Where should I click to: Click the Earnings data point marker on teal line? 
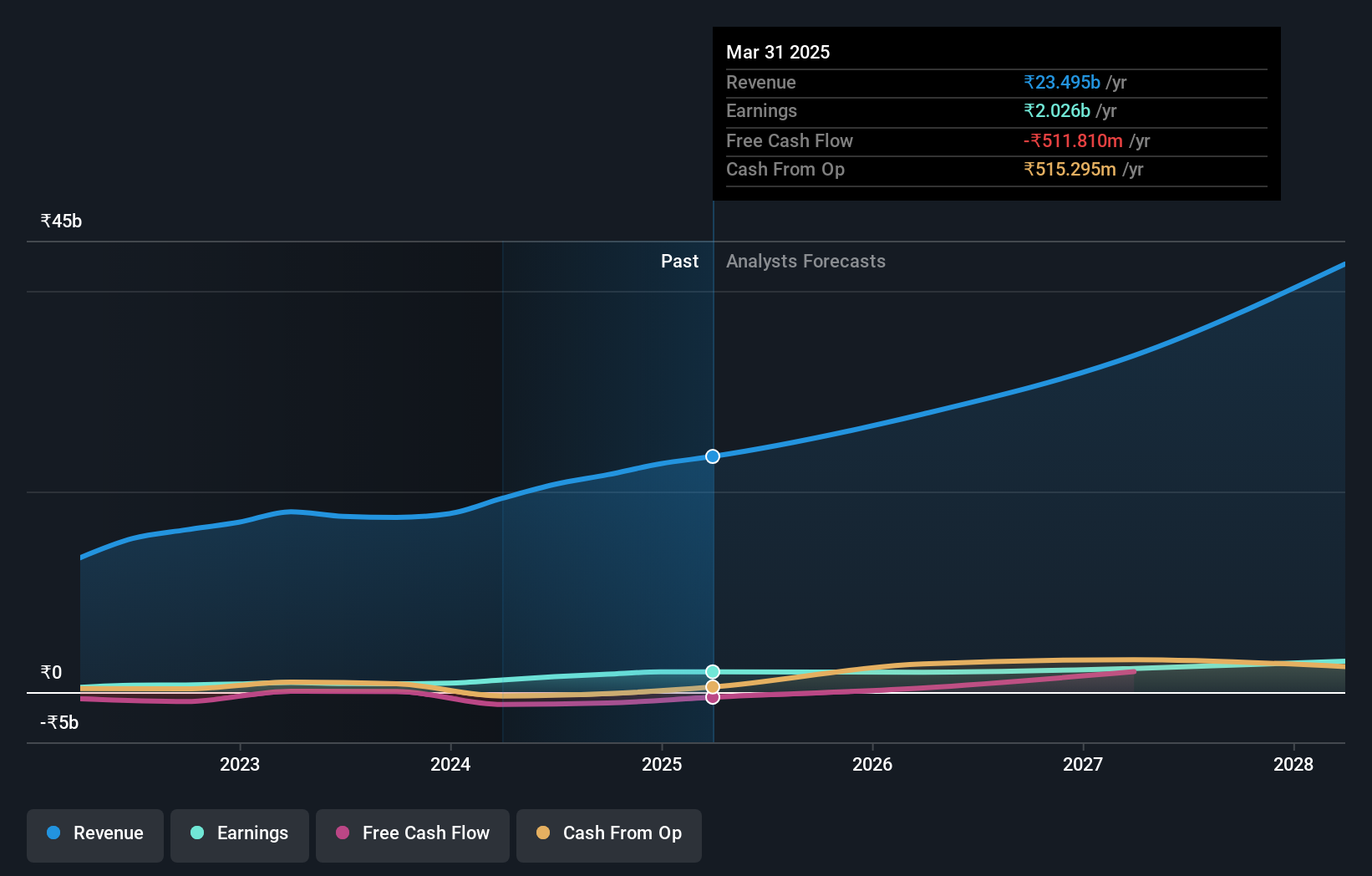(x=713, y=672)
